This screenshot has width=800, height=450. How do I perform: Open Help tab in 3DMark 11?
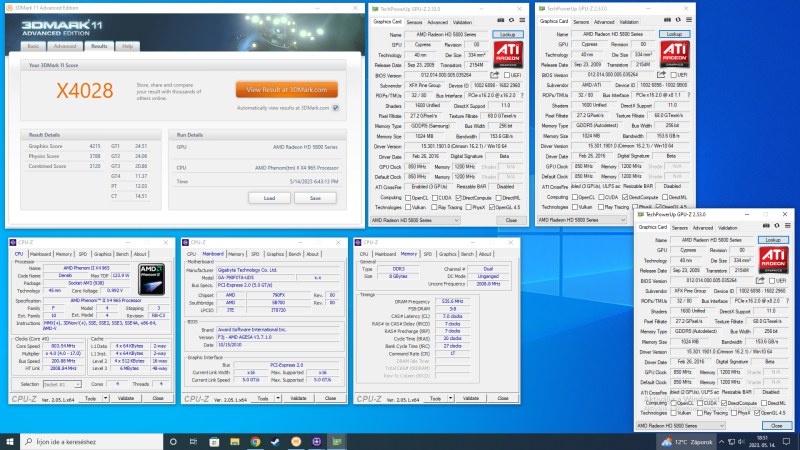128,46
